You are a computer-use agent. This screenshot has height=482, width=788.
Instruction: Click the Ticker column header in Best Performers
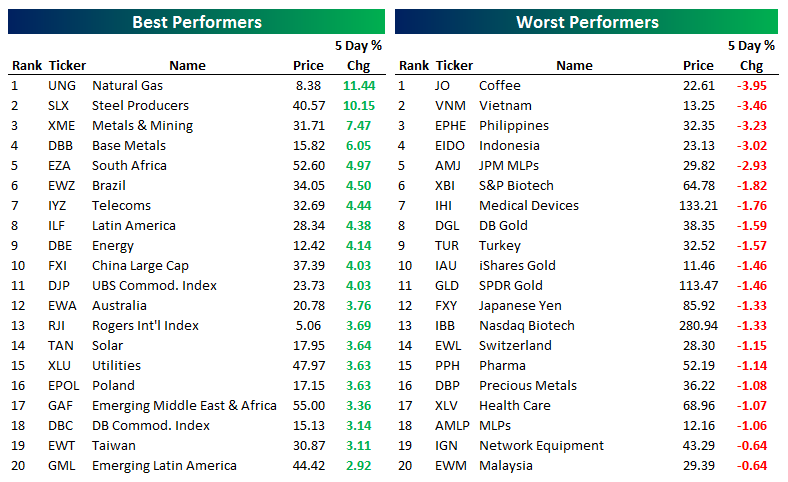pyautogui.click(x=67, y=66)
